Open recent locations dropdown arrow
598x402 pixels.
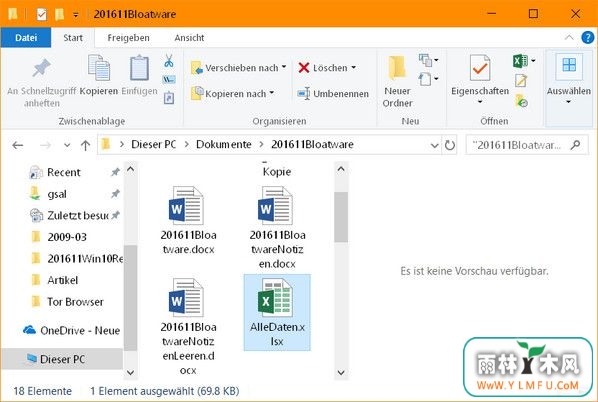tap(67, 145)
